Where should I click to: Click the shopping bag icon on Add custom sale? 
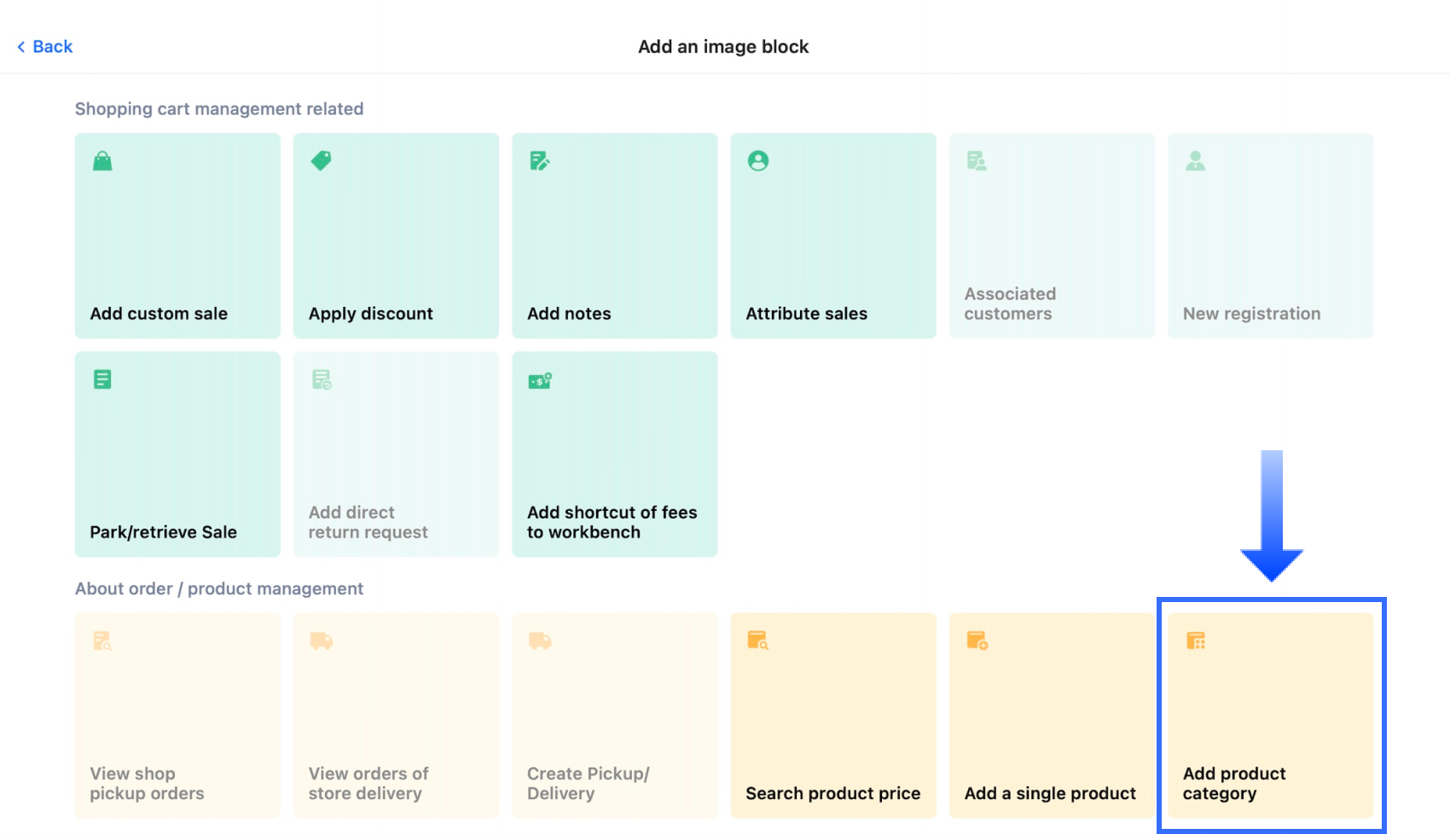click(102, 161)
